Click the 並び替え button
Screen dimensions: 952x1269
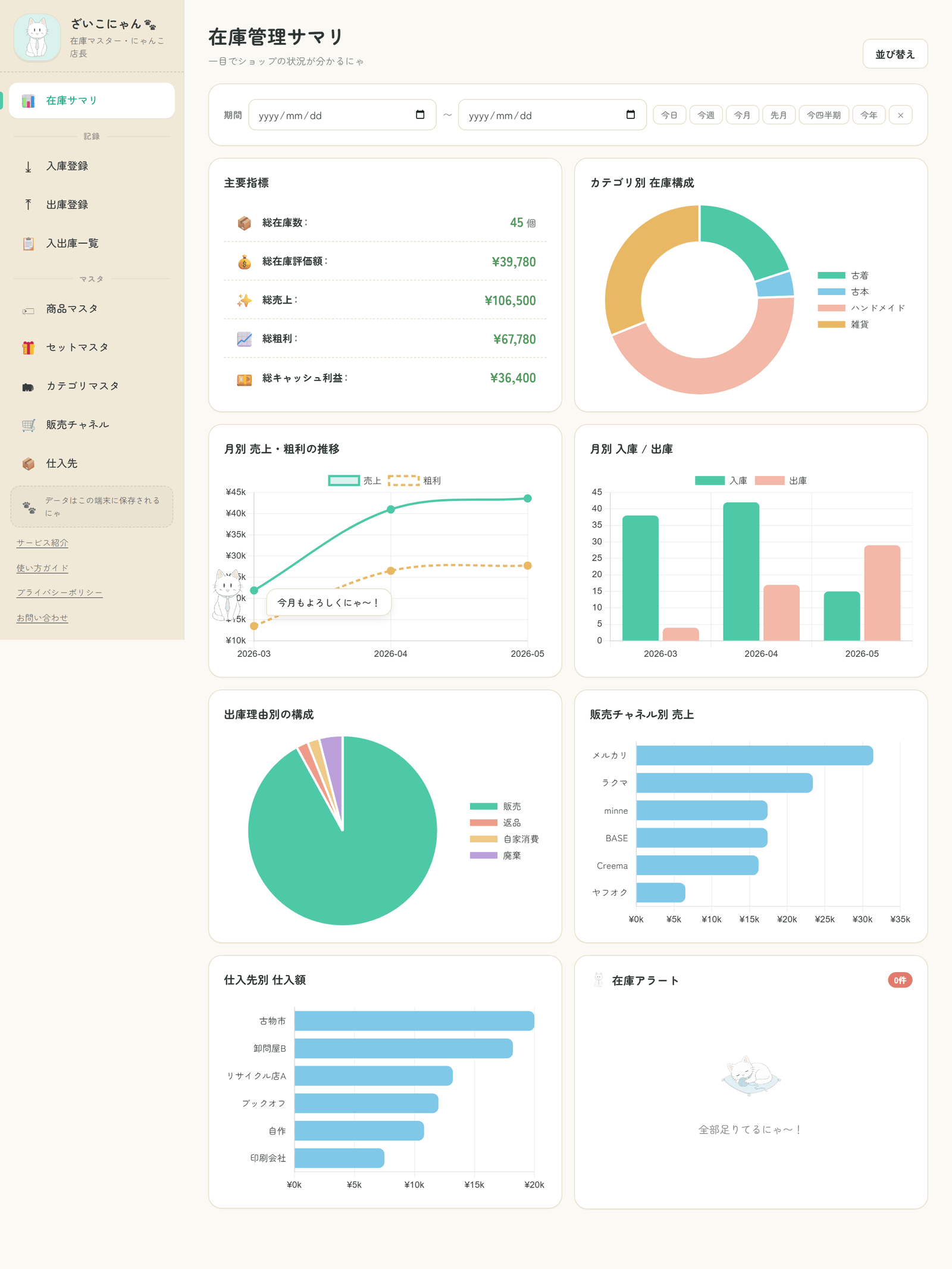pos(895,54)
